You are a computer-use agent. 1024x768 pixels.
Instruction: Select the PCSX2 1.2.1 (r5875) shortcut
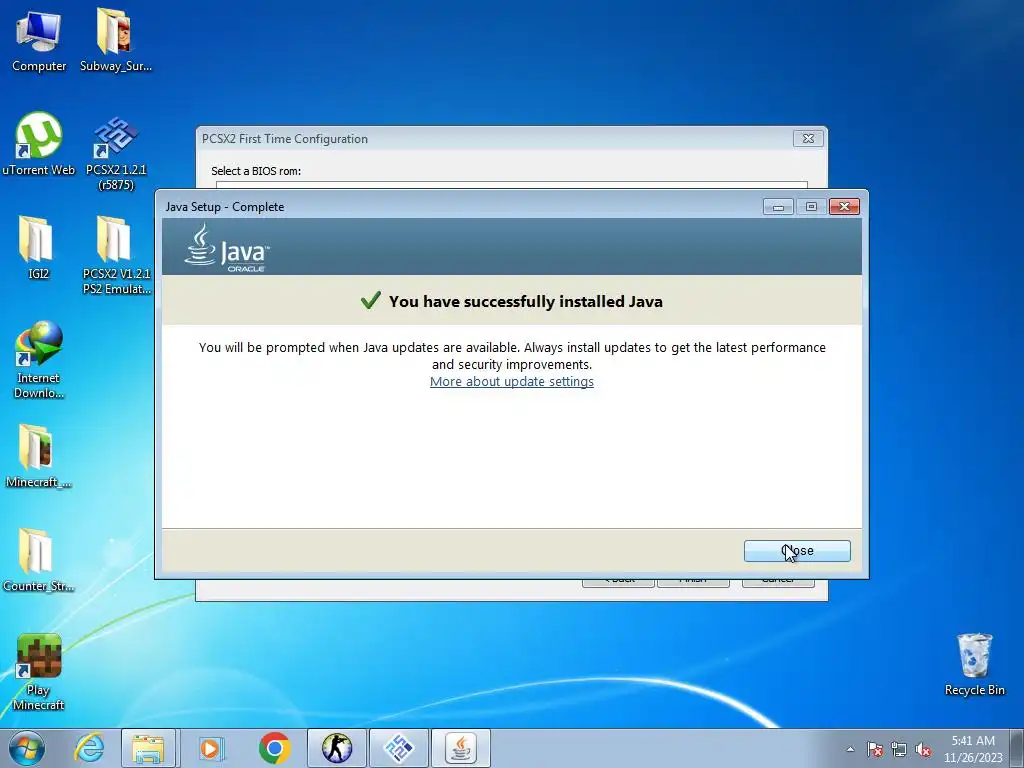(116, 153)
